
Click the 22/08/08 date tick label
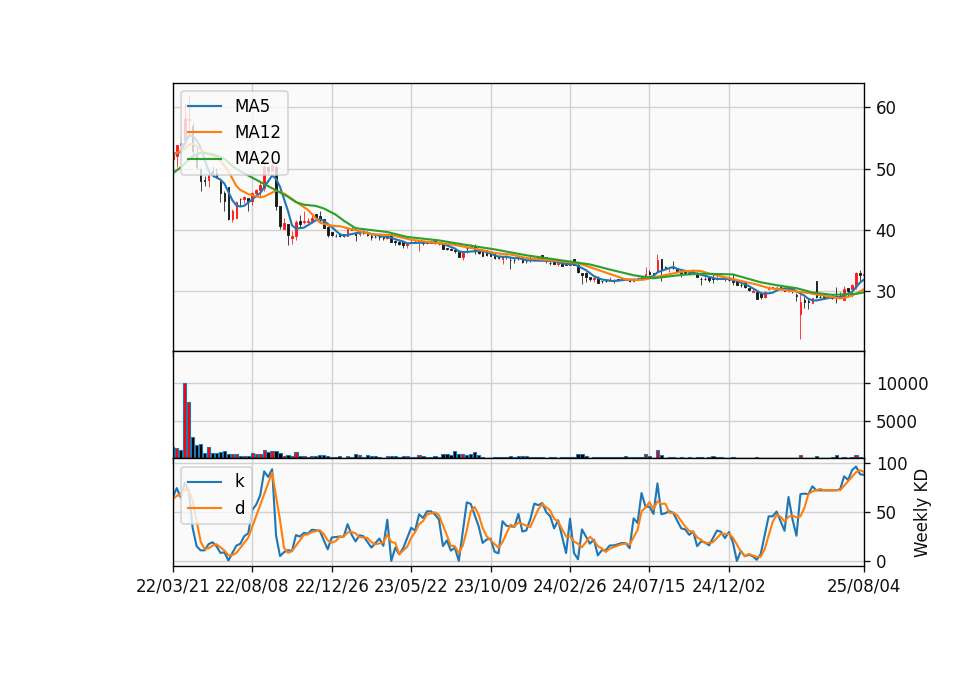252,586
